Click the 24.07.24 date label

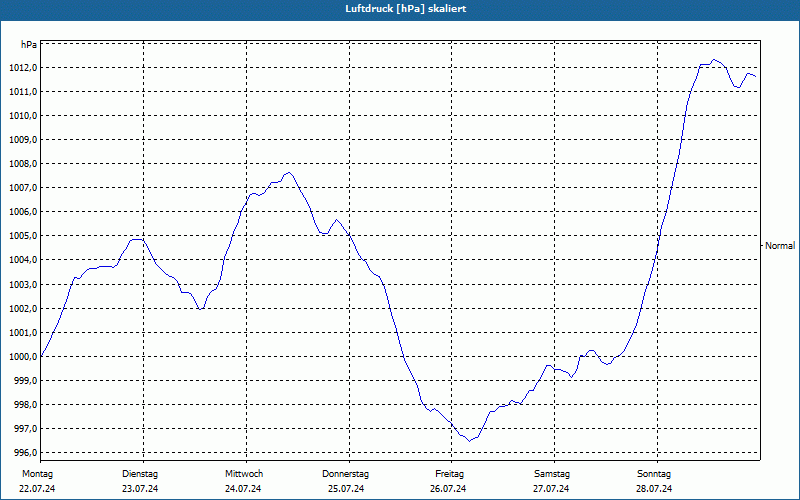point(243,489)
